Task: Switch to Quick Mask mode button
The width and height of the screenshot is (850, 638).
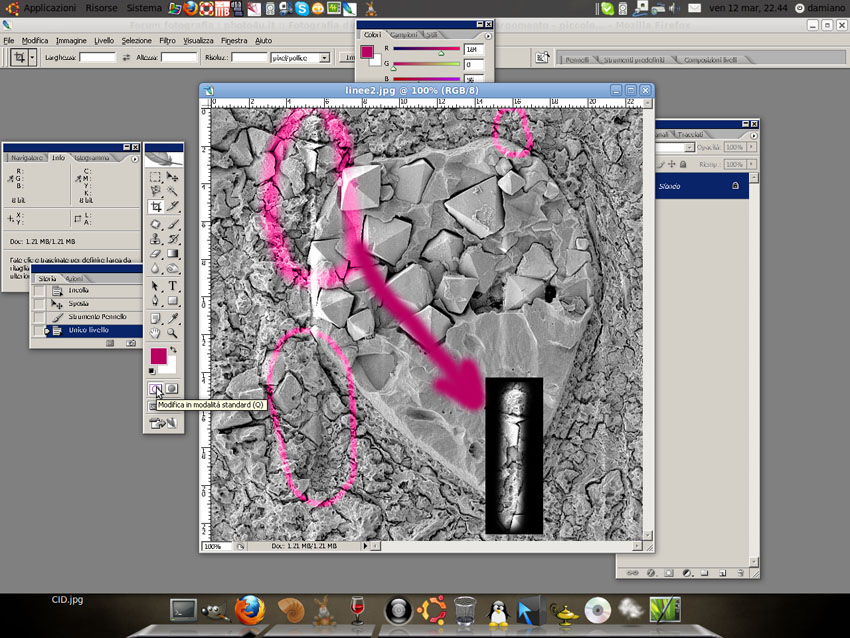Action: click(172, 389)
